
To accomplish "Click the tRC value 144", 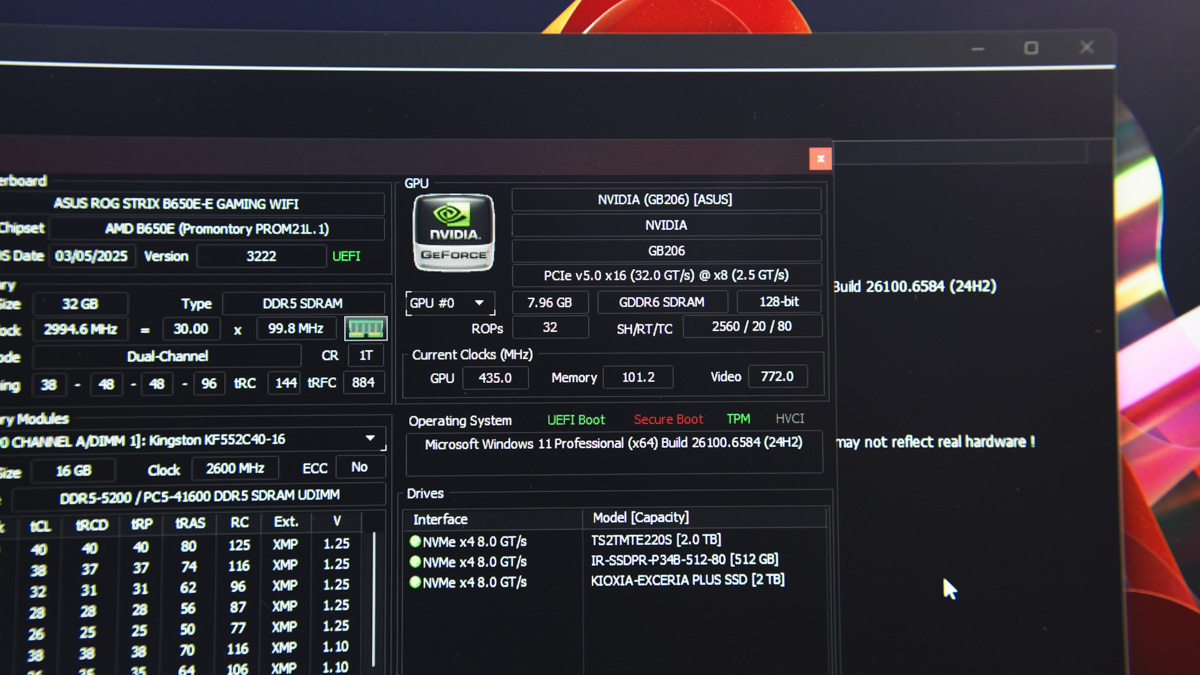I will (284, 383).
